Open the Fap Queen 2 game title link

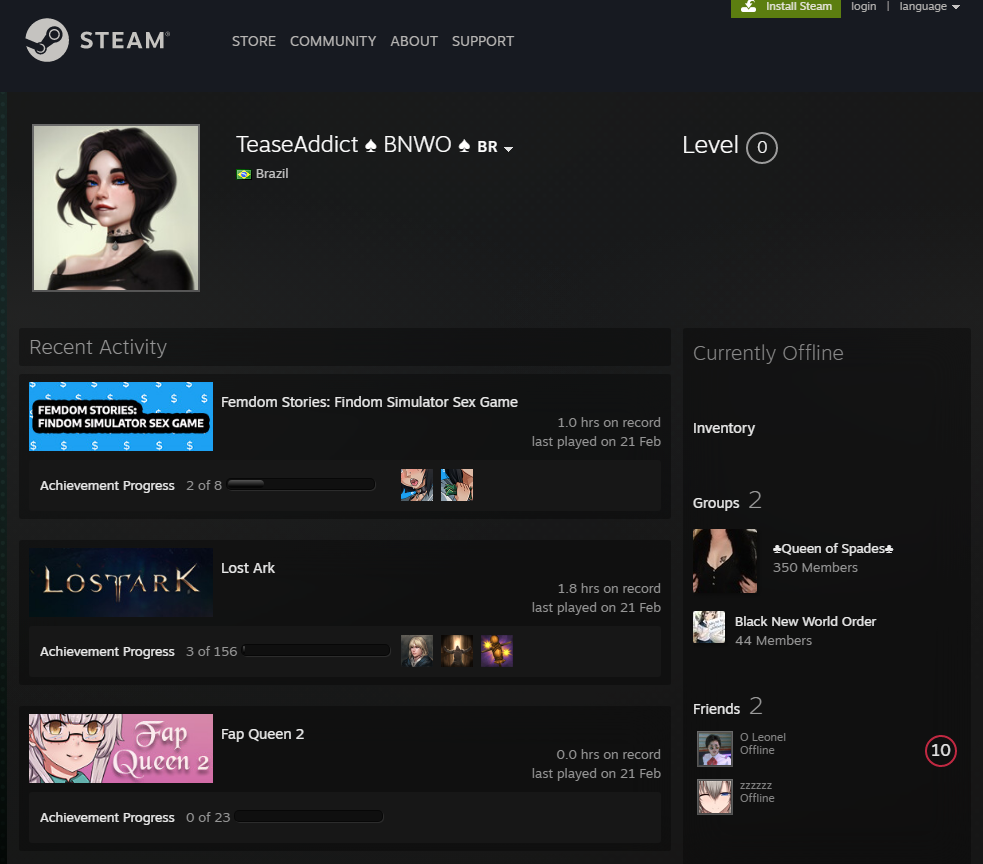[x=262, y=734]
